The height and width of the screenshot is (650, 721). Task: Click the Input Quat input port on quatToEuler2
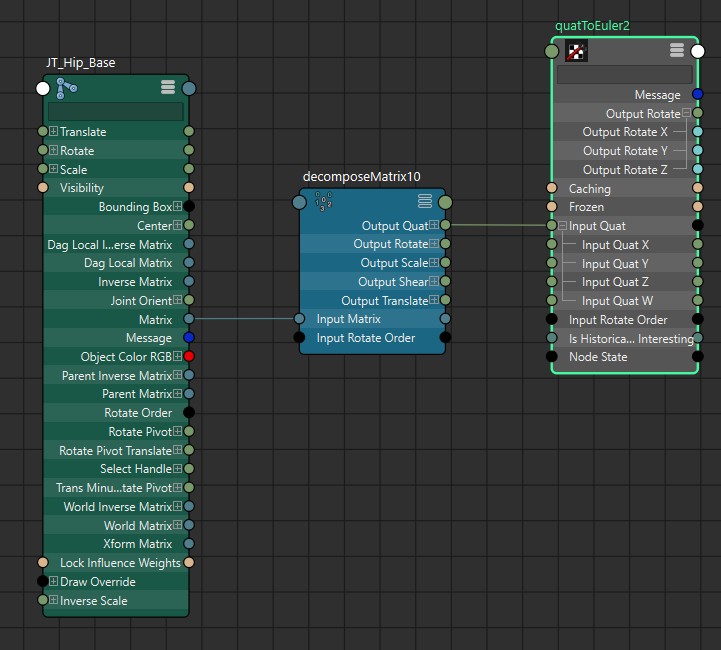click(552, 225)
